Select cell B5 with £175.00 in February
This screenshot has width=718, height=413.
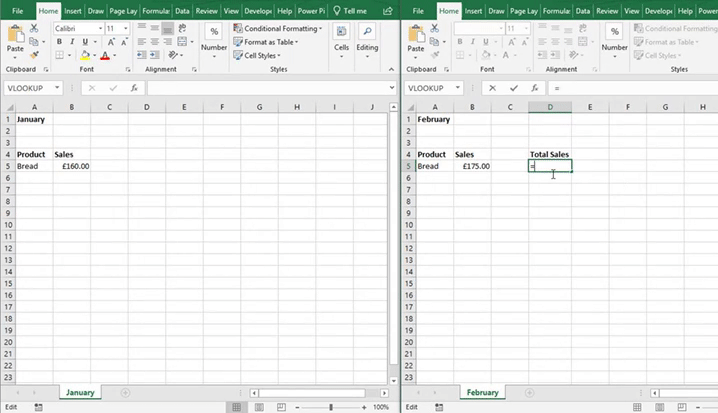pos(472,166)
